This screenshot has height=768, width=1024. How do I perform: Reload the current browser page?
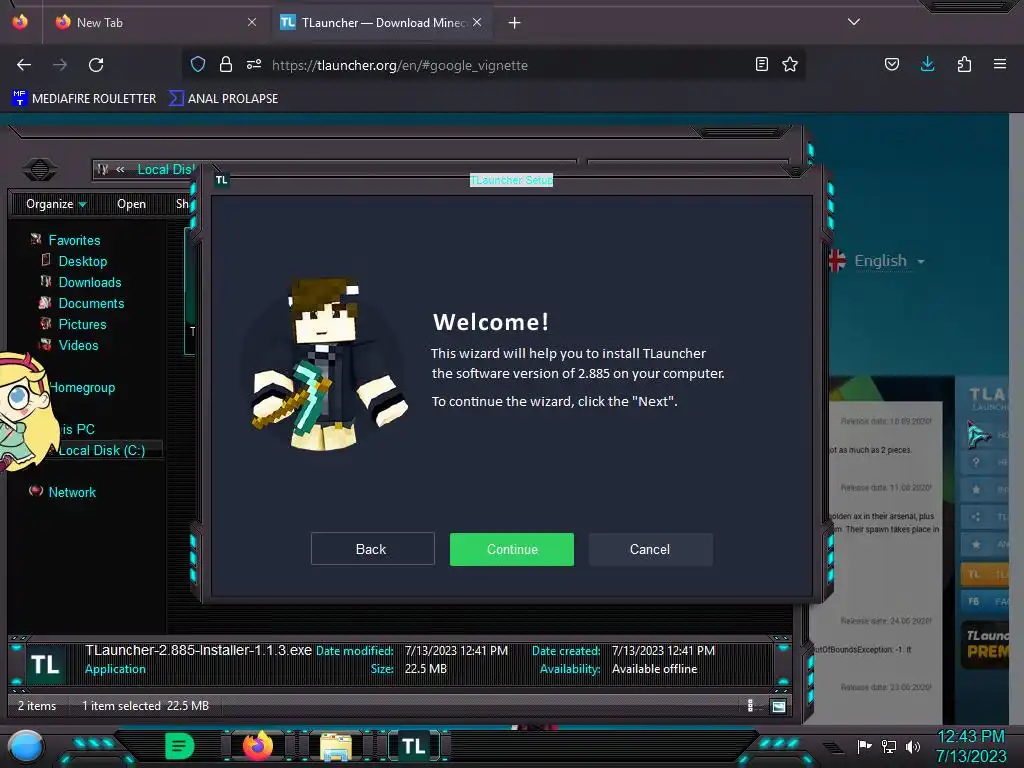[96, 65]
